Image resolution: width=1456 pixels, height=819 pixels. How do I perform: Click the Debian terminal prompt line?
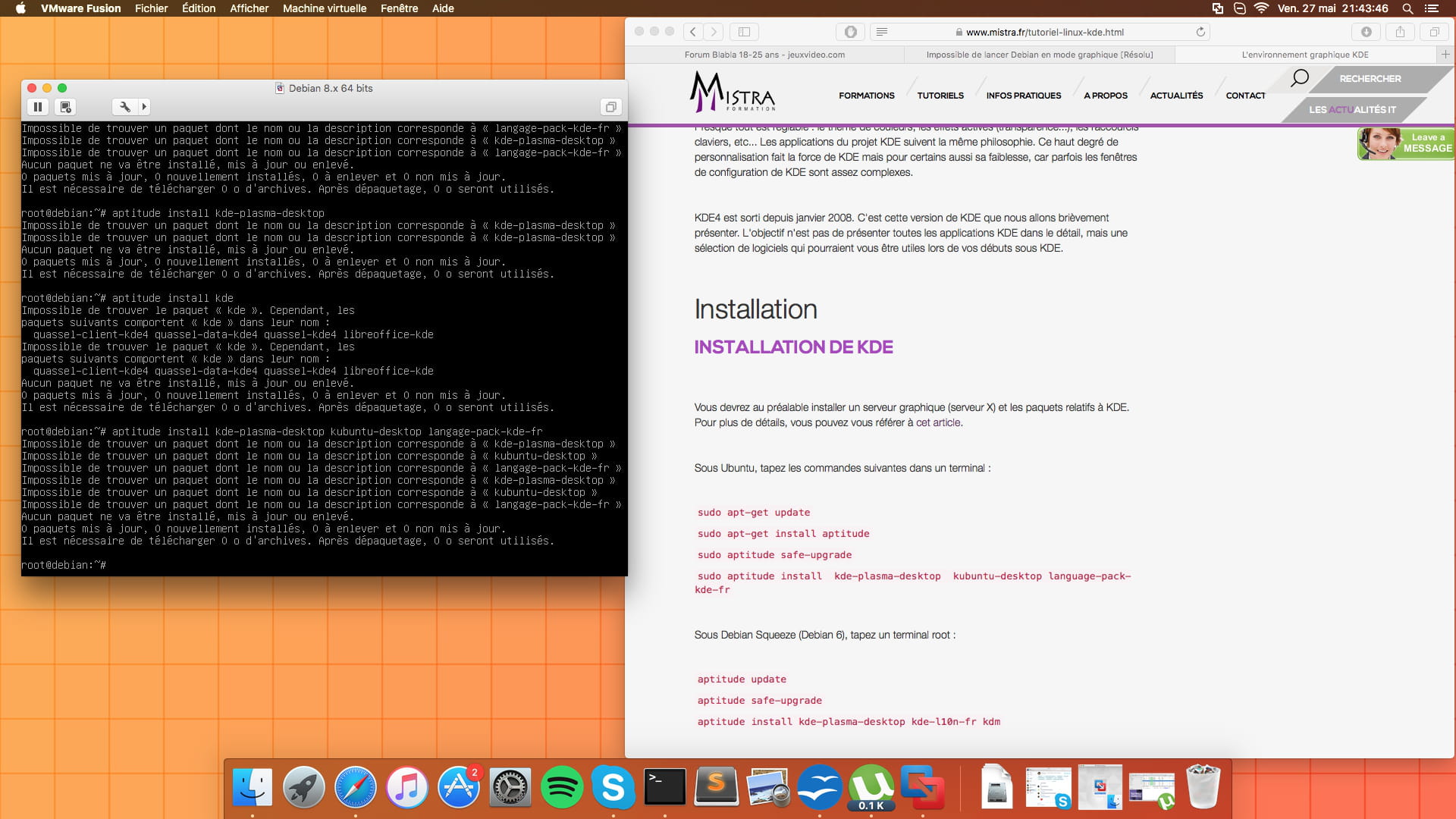64,565
